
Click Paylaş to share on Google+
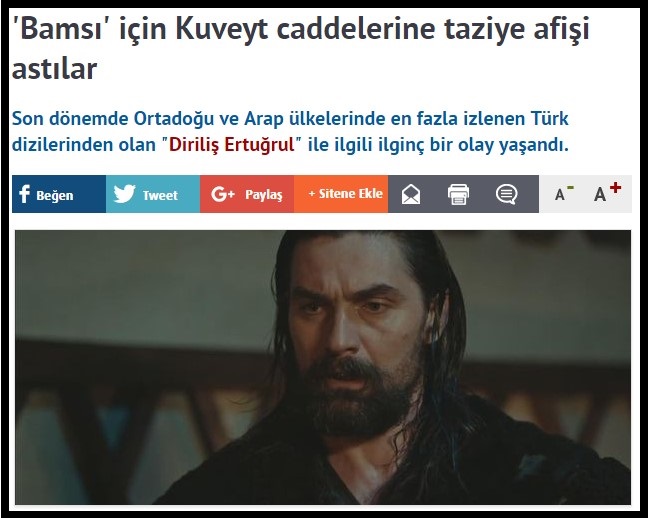[x=264, y=195]
